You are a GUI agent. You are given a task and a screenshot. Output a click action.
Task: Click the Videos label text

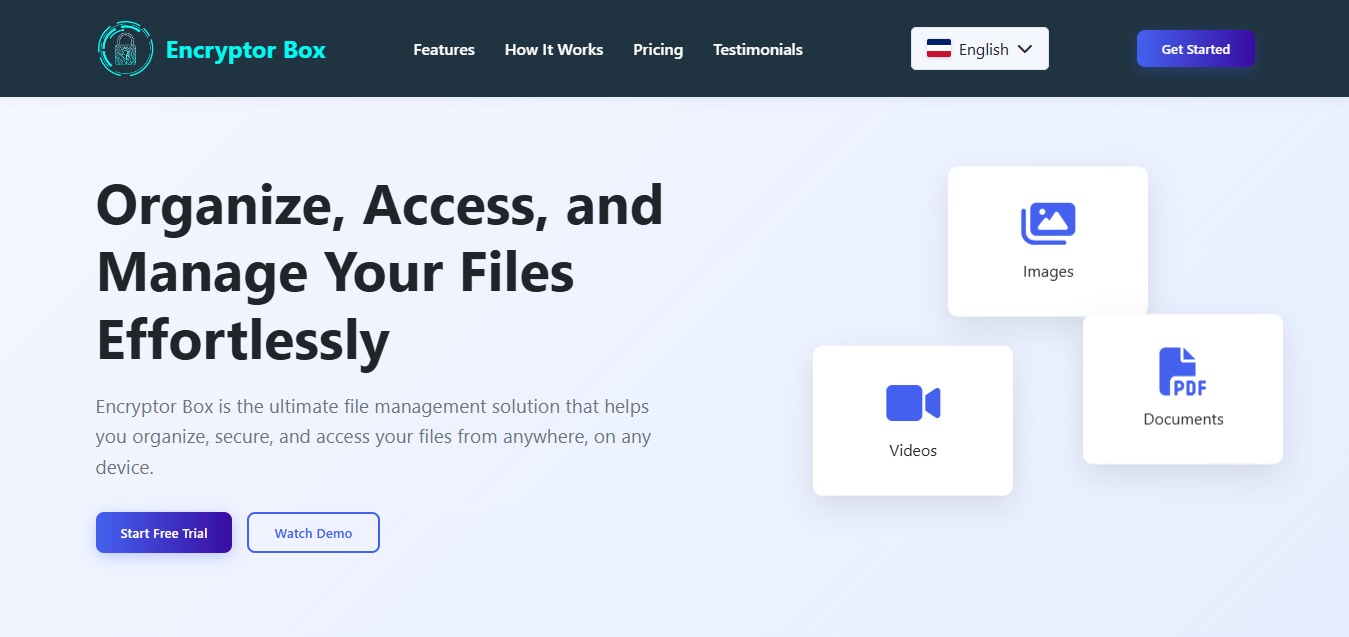coord(912,450)
